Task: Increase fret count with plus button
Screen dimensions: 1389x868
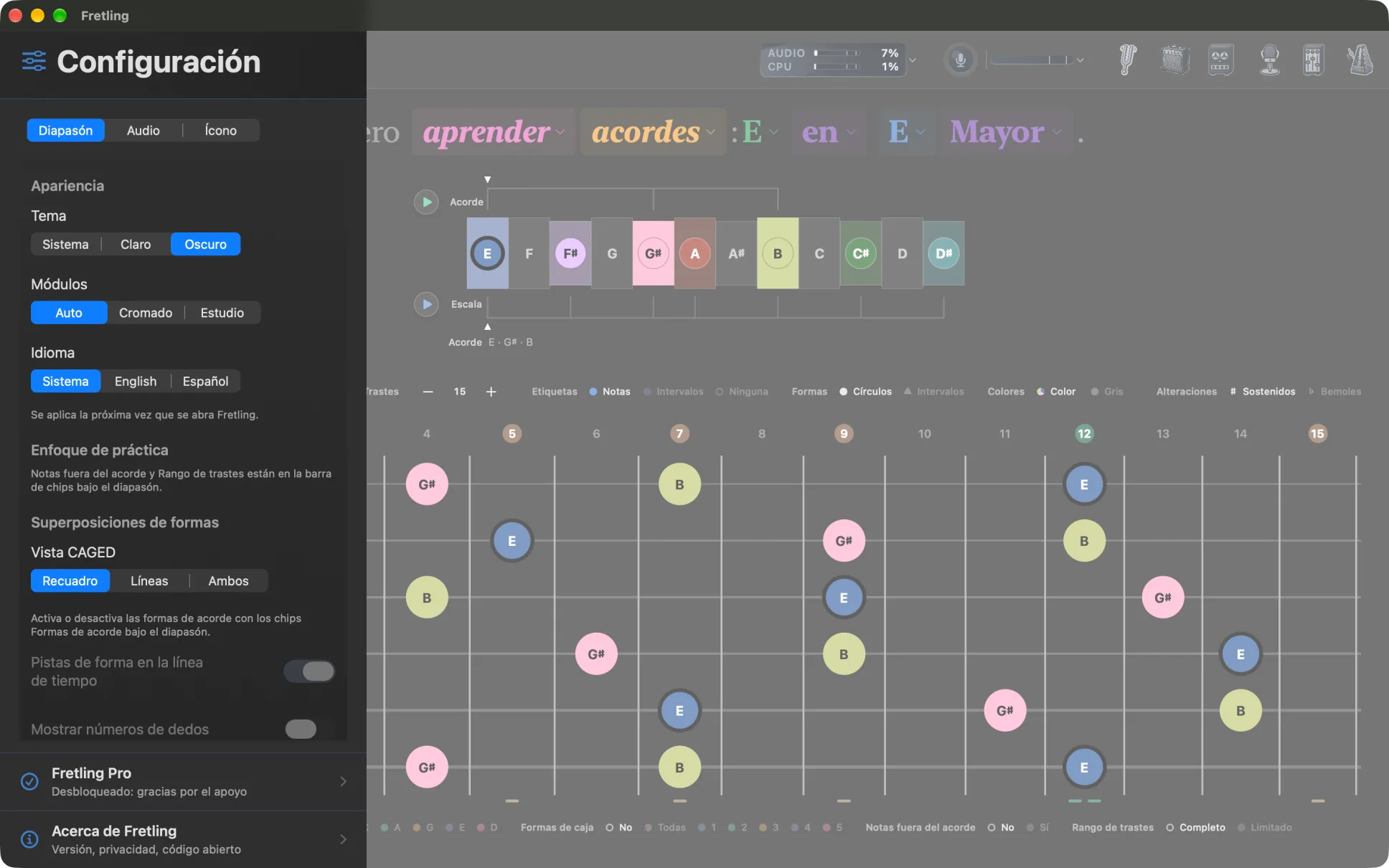Action: tap(491, 392)
